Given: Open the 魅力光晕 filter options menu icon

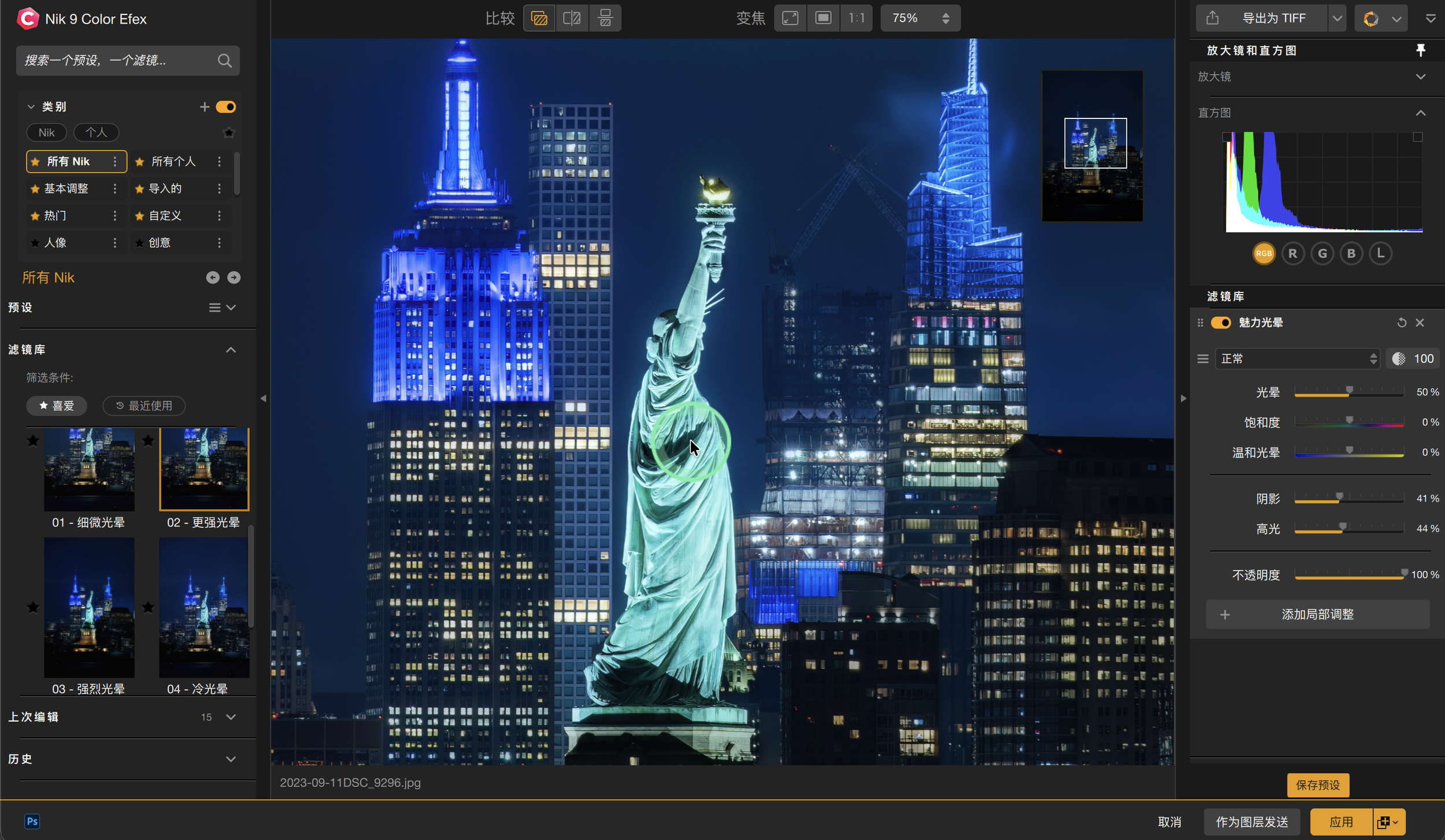Looking at the screenshot, I should pos(1203,359).
